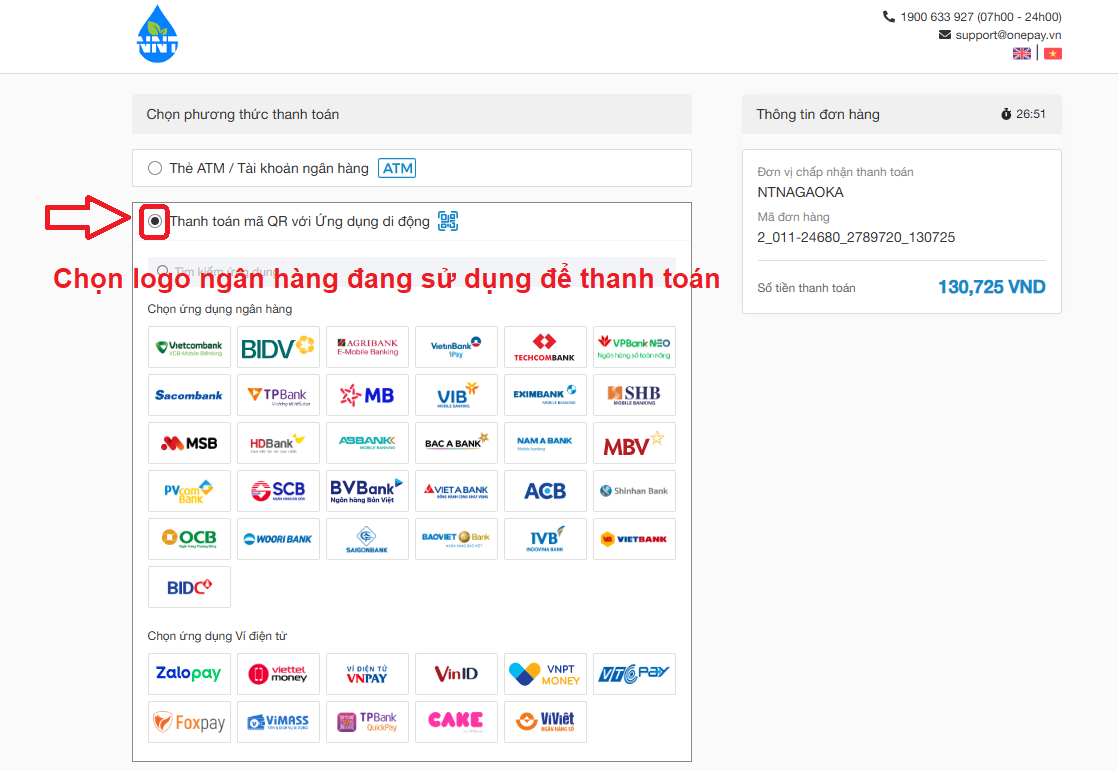Select the MSB logo
The image size is (1118, 771).
click(189, 443)
